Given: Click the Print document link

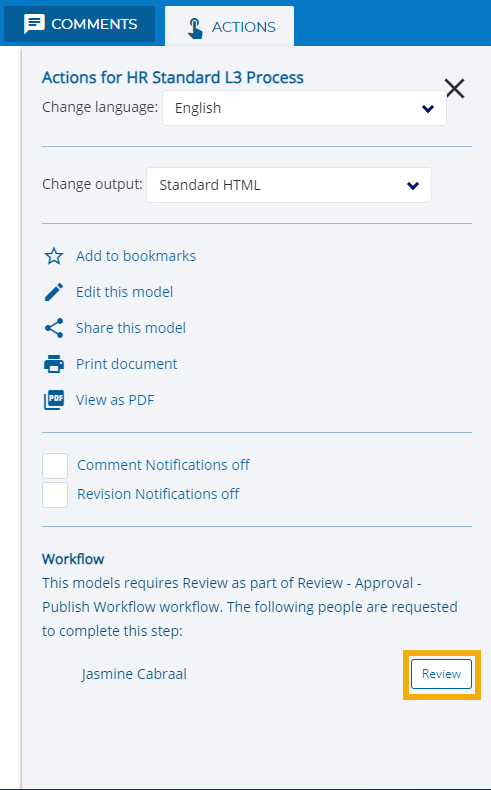Looking at the screenshot, I should tap(126, 364).
